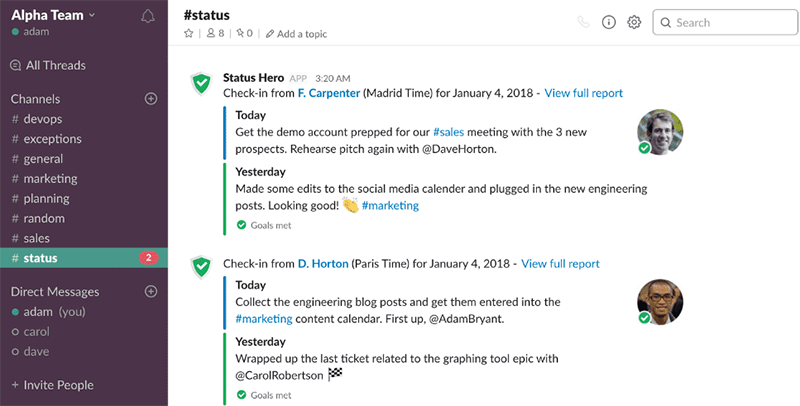Viewport: 800px width, 406px height.
Task: Click Add a topic
Action: pyautogui.click(x=296, y=34)
